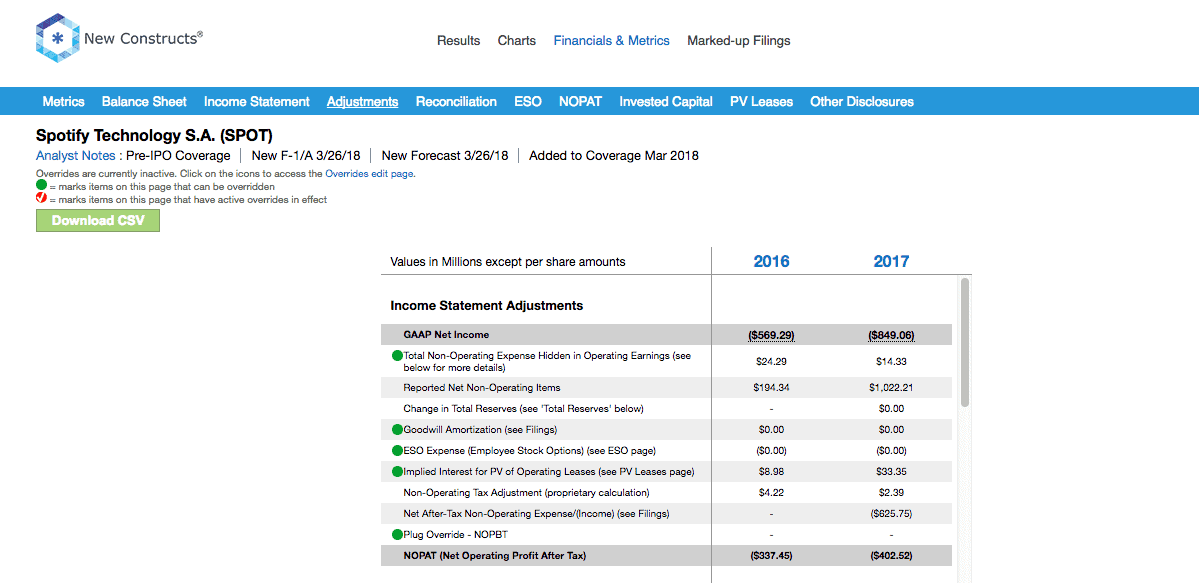Click the table's vertical scrollbar thumb

click(964, 341)
